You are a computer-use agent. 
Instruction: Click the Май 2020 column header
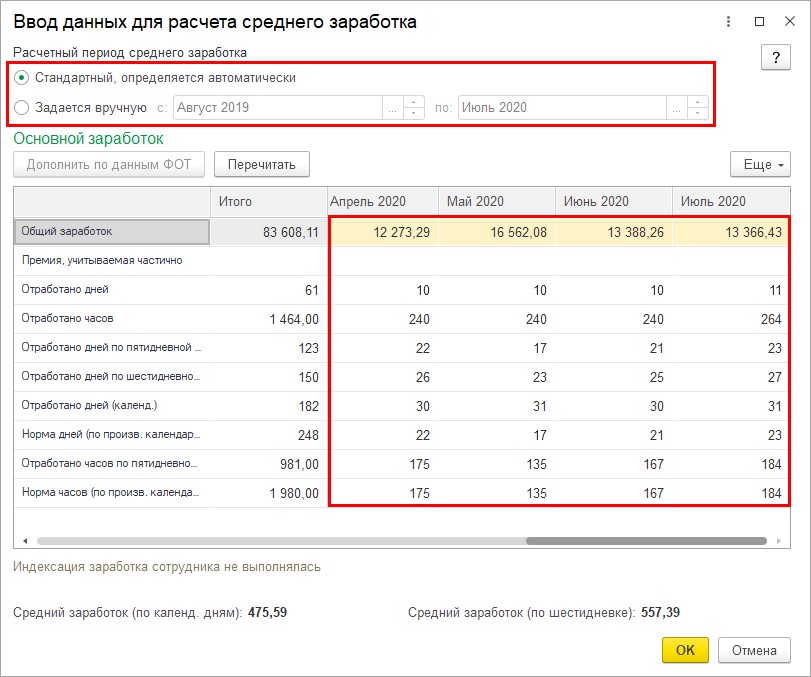click(497, 202)
